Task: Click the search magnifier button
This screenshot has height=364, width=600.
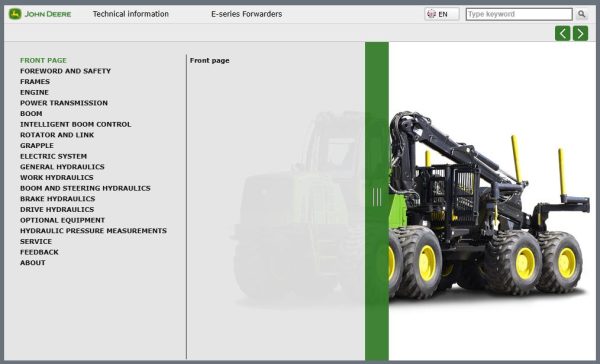Action: 582,14
